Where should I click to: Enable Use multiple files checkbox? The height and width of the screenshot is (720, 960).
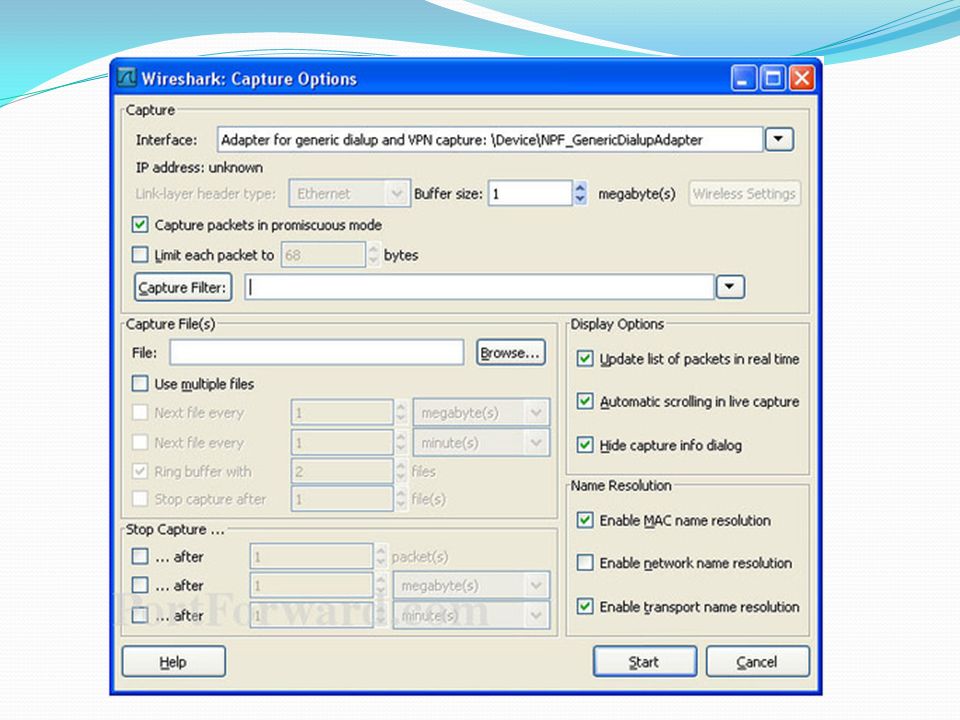tap(140, 383)
